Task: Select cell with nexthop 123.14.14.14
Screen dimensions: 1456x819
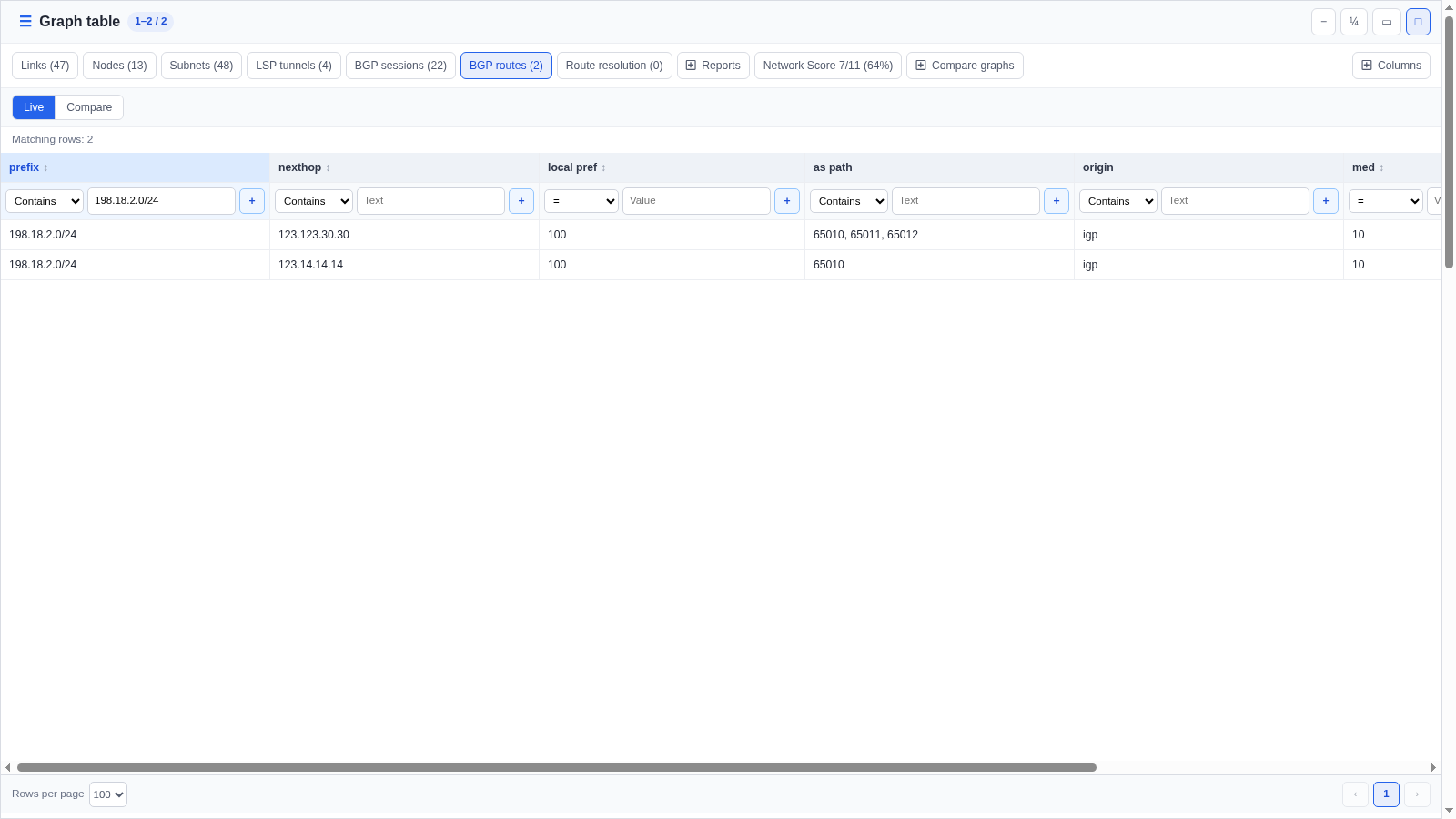Action: pyautogui.click(x=404, y=265)
